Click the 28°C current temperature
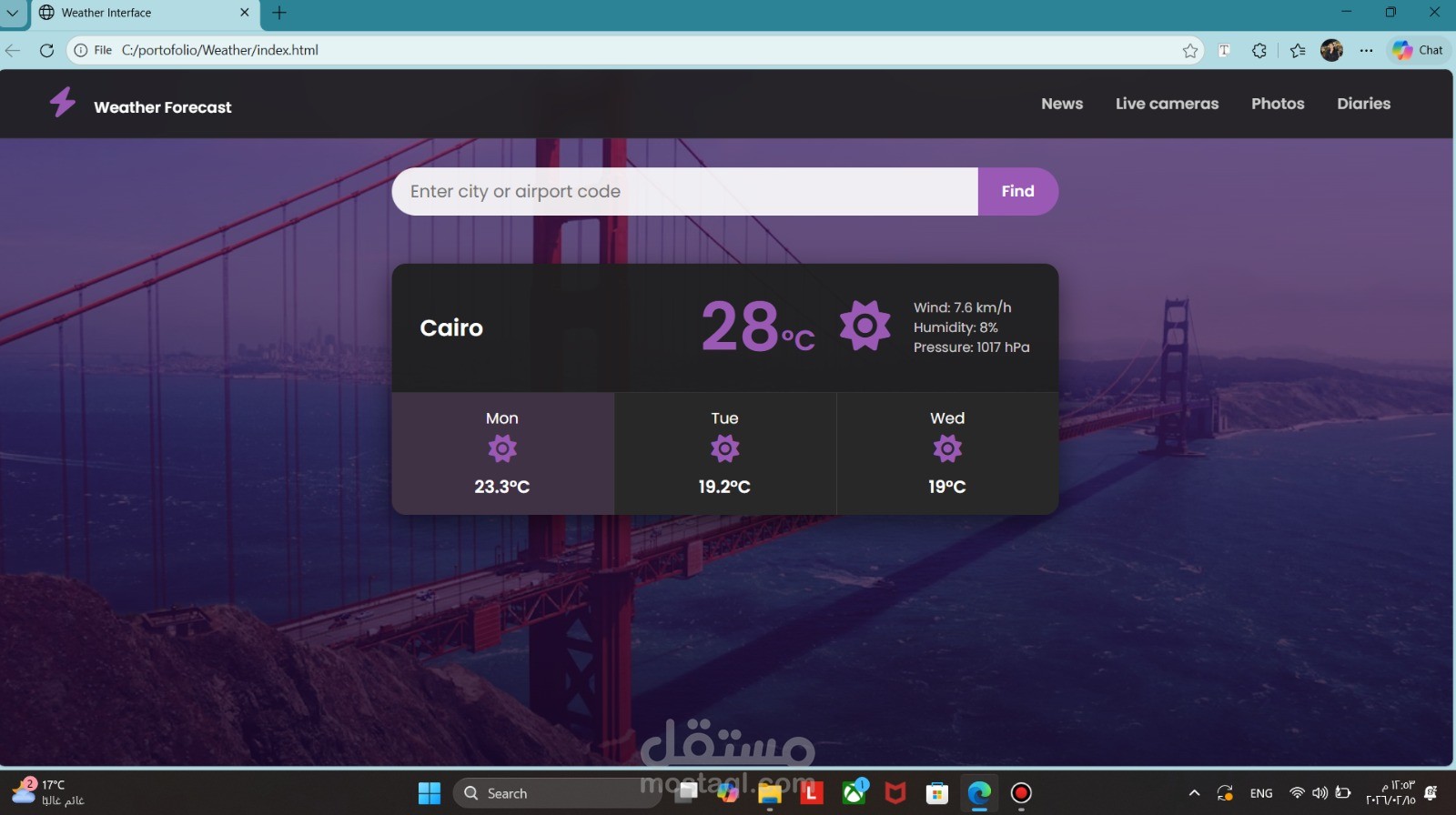 (757, 327)
